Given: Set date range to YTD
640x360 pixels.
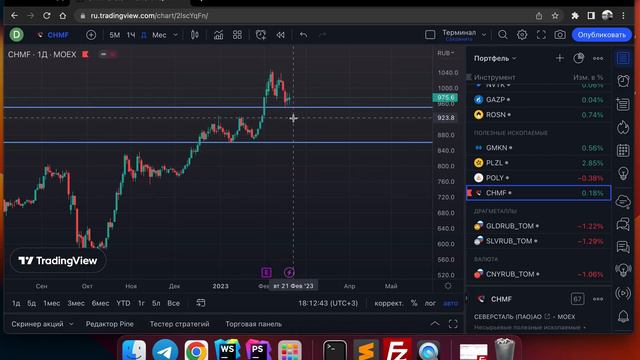Looking at the screenshot, I should tap(123, 303).
